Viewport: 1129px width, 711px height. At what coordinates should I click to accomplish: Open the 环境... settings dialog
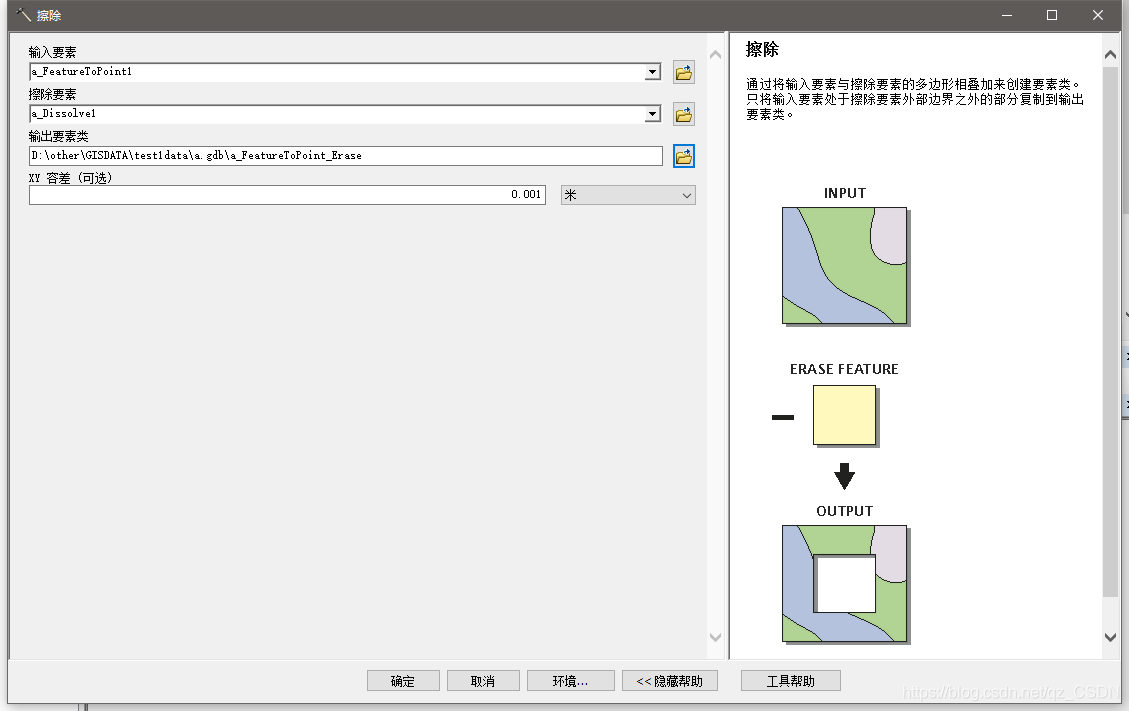point(570,680)
